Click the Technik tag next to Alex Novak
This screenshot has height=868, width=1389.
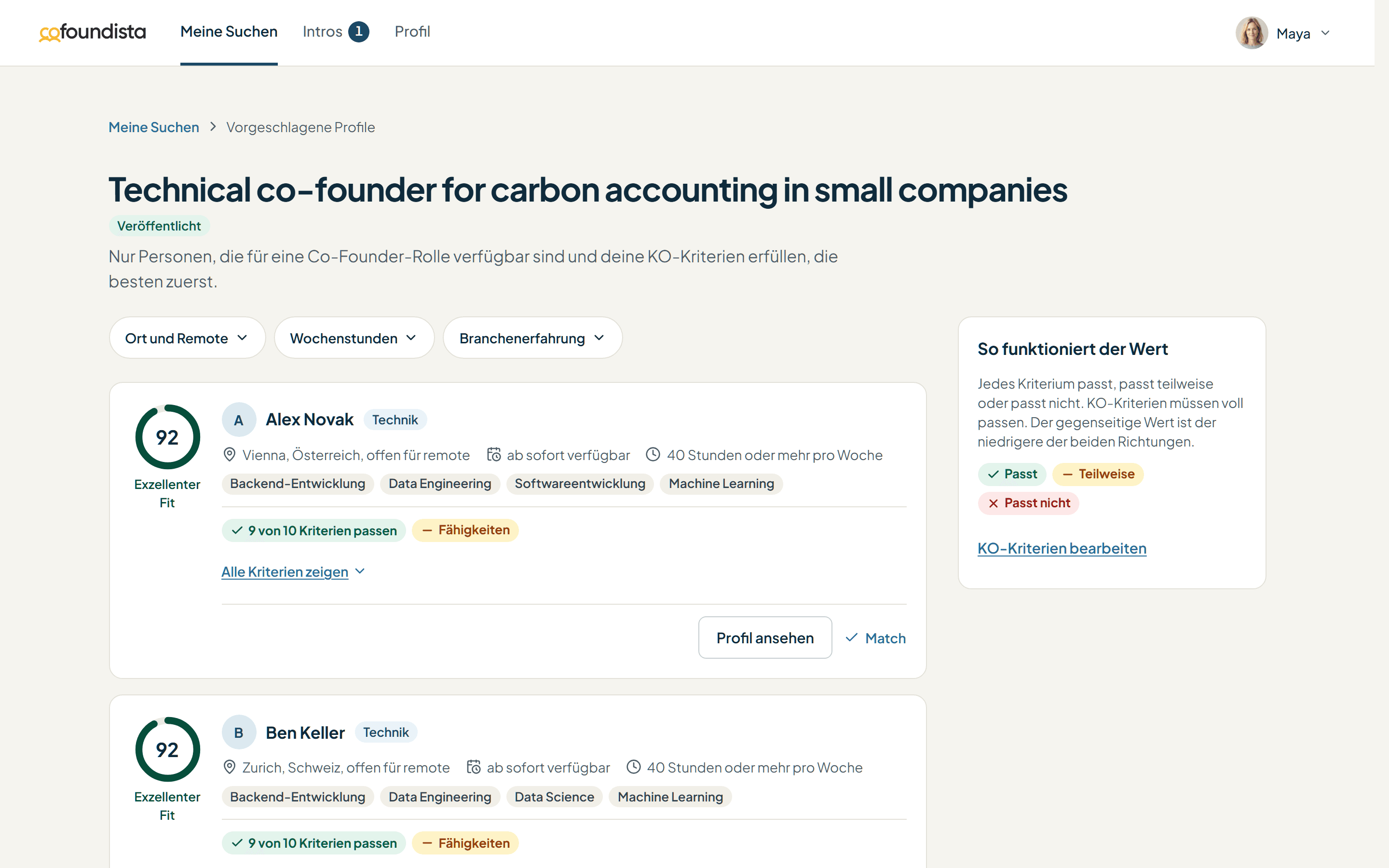coord(395,420)
